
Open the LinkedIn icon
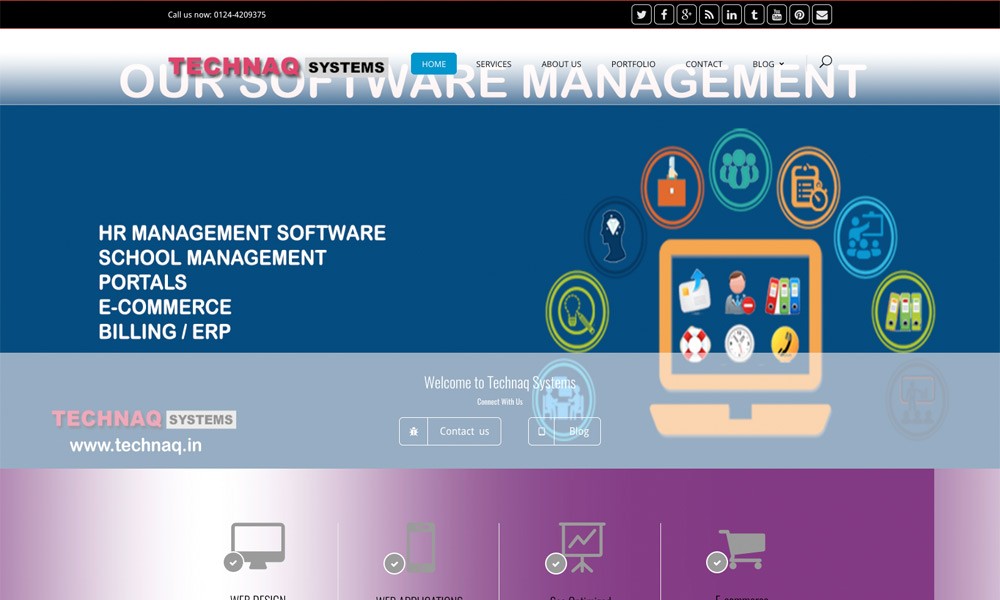731,14
